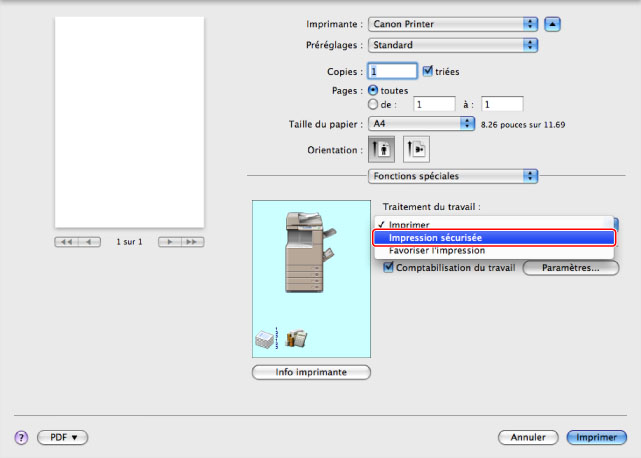
Task: Open the PDF menu button
Action: click(62, 438)
